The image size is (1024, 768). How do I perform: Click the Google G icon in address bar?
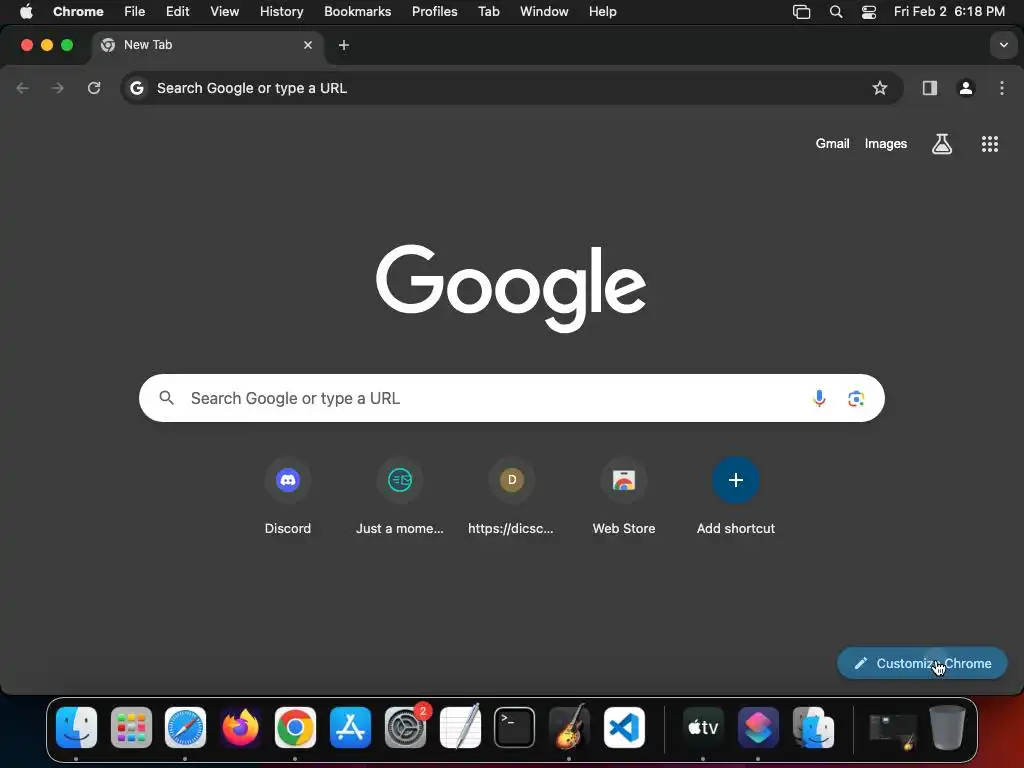[x=136, y=88]
